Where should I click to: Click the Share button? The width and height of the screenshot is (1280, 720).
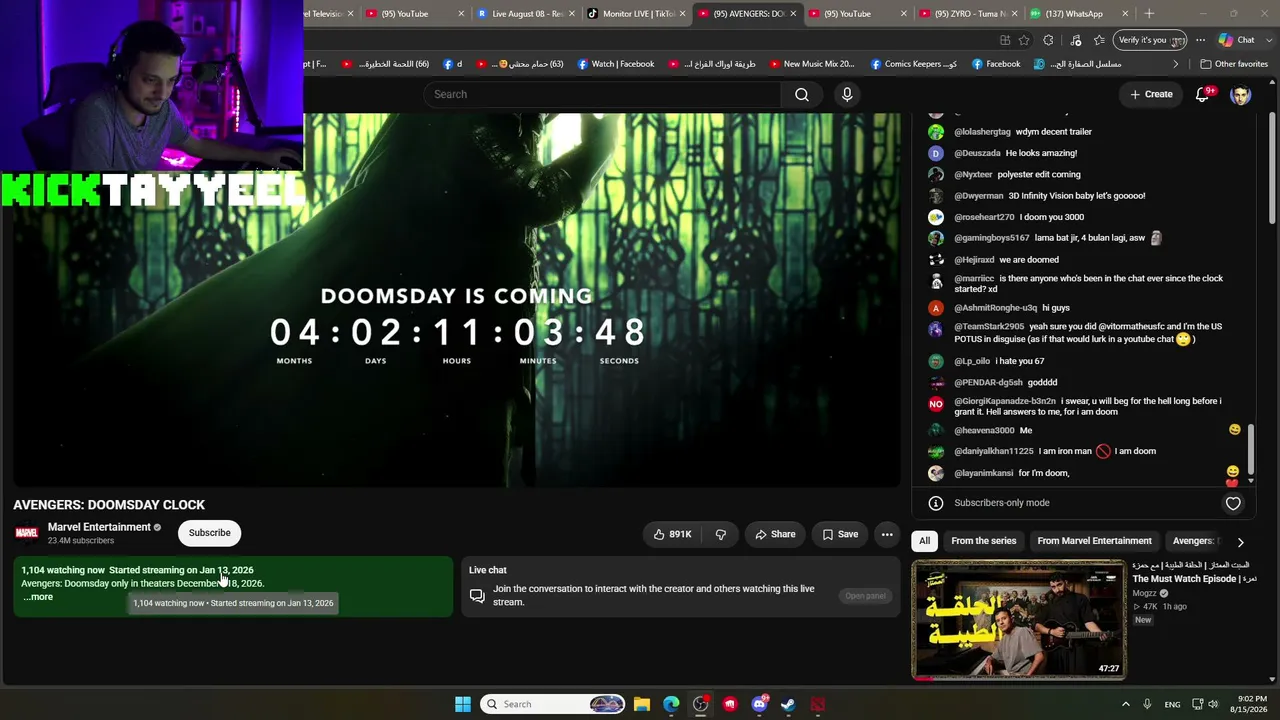pyautogui.click(x=776, y=534)
